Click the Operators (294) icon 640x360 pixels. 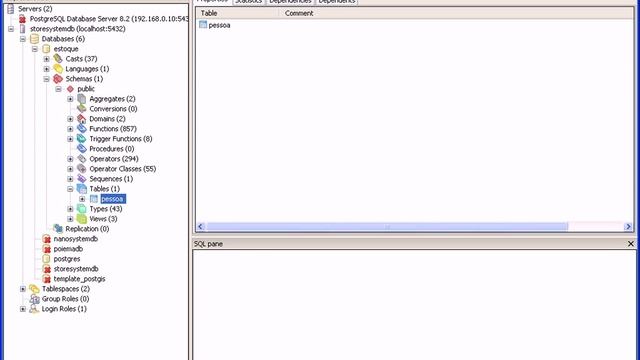(82, 159)
